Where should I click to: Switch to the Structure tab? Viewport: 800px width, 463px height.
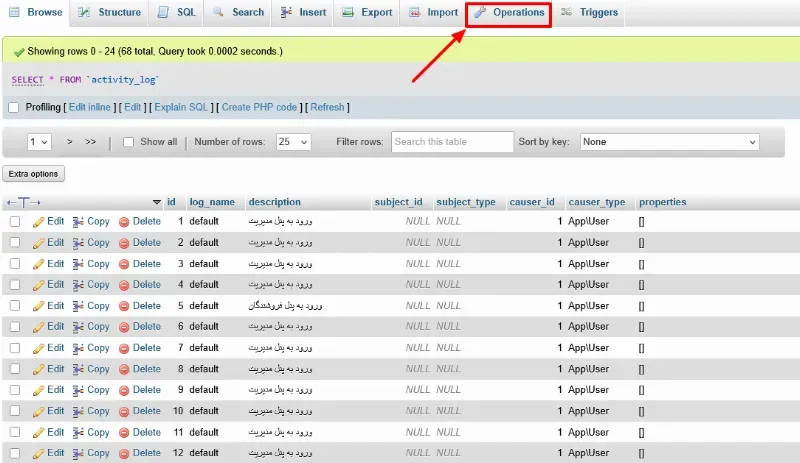click(x=109, y=12)
